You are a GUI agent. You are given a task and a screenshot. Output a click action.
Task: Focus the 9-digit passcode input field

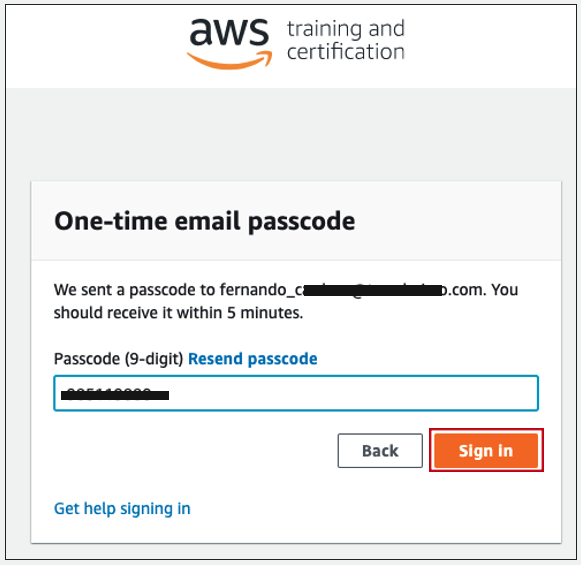click(296, 393)
